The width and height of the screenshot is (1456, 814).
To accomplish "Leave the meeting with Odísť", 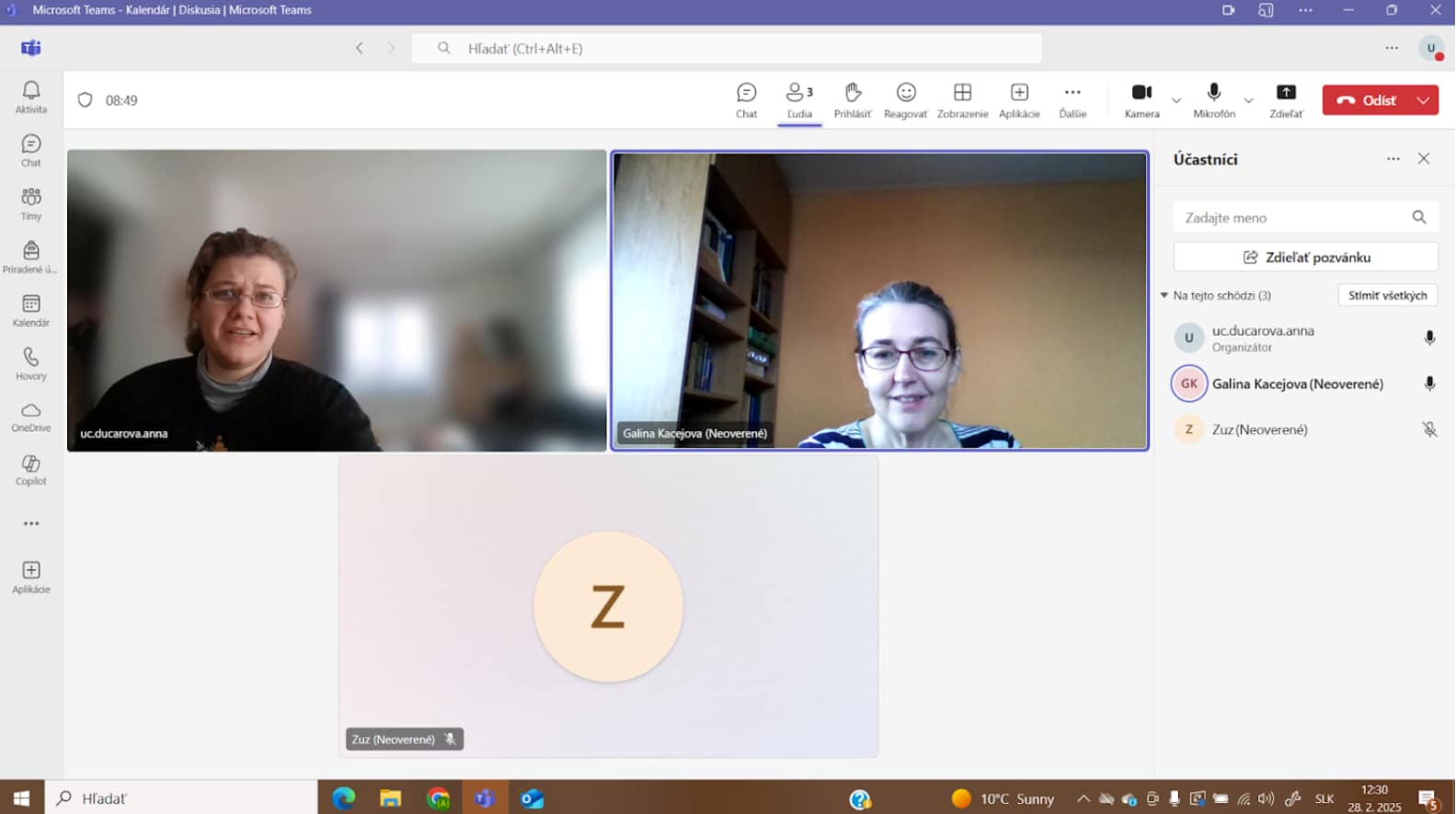I will (x=1367, y=100).
